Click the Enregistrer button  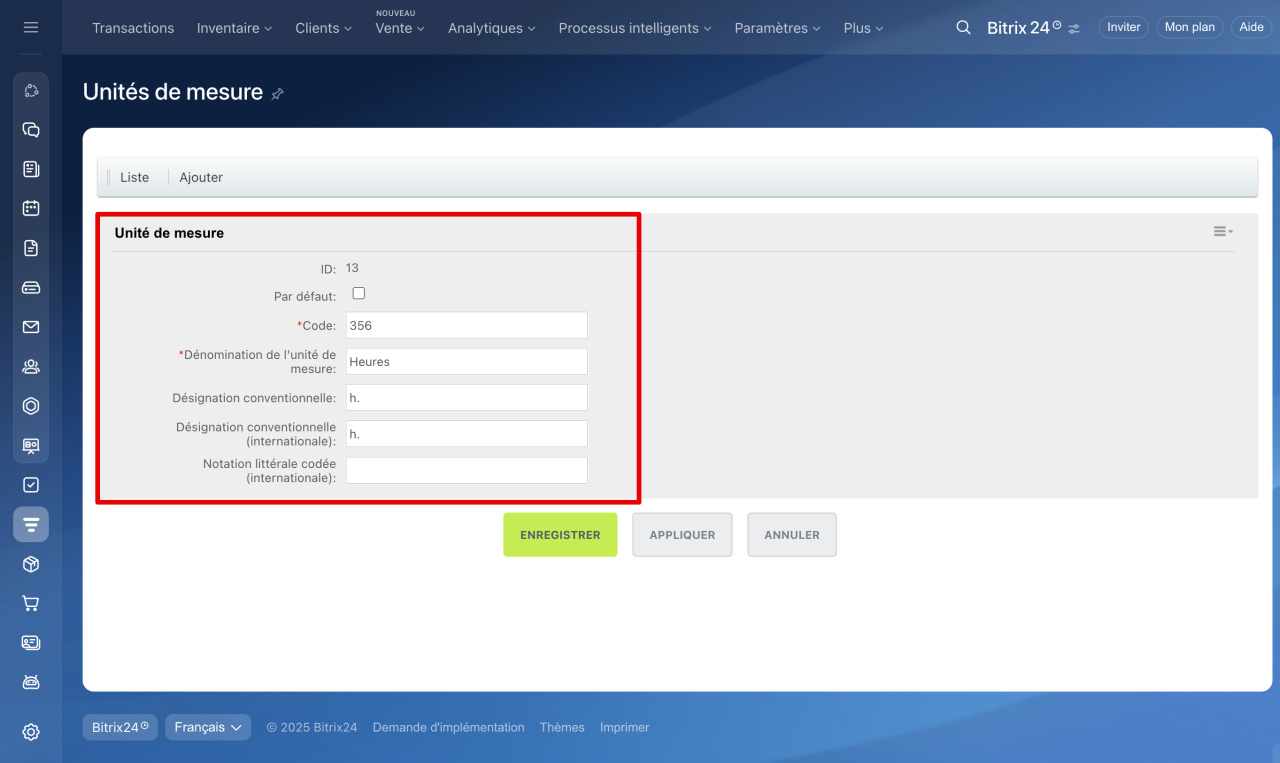pos(560,535)
